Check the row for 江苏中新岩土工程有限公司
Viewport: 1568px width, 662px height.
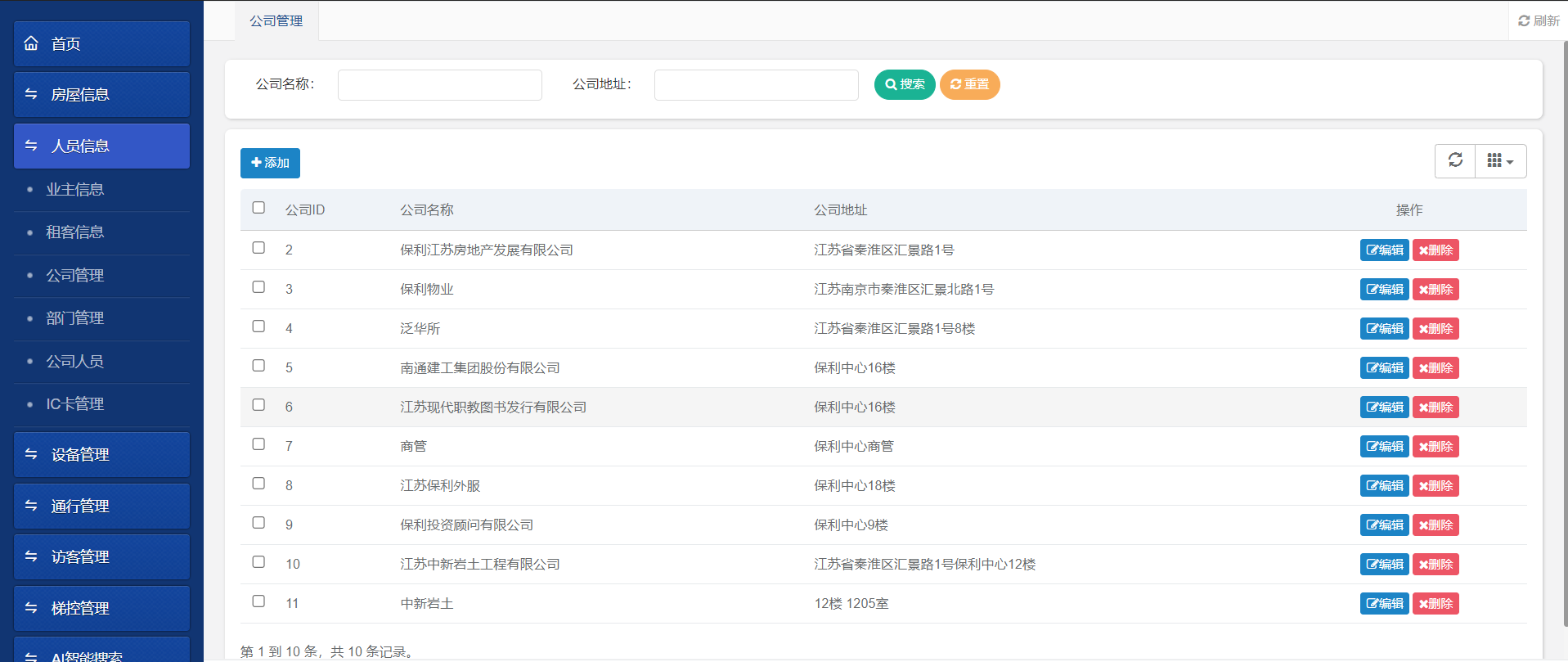[x=258, y=562]
